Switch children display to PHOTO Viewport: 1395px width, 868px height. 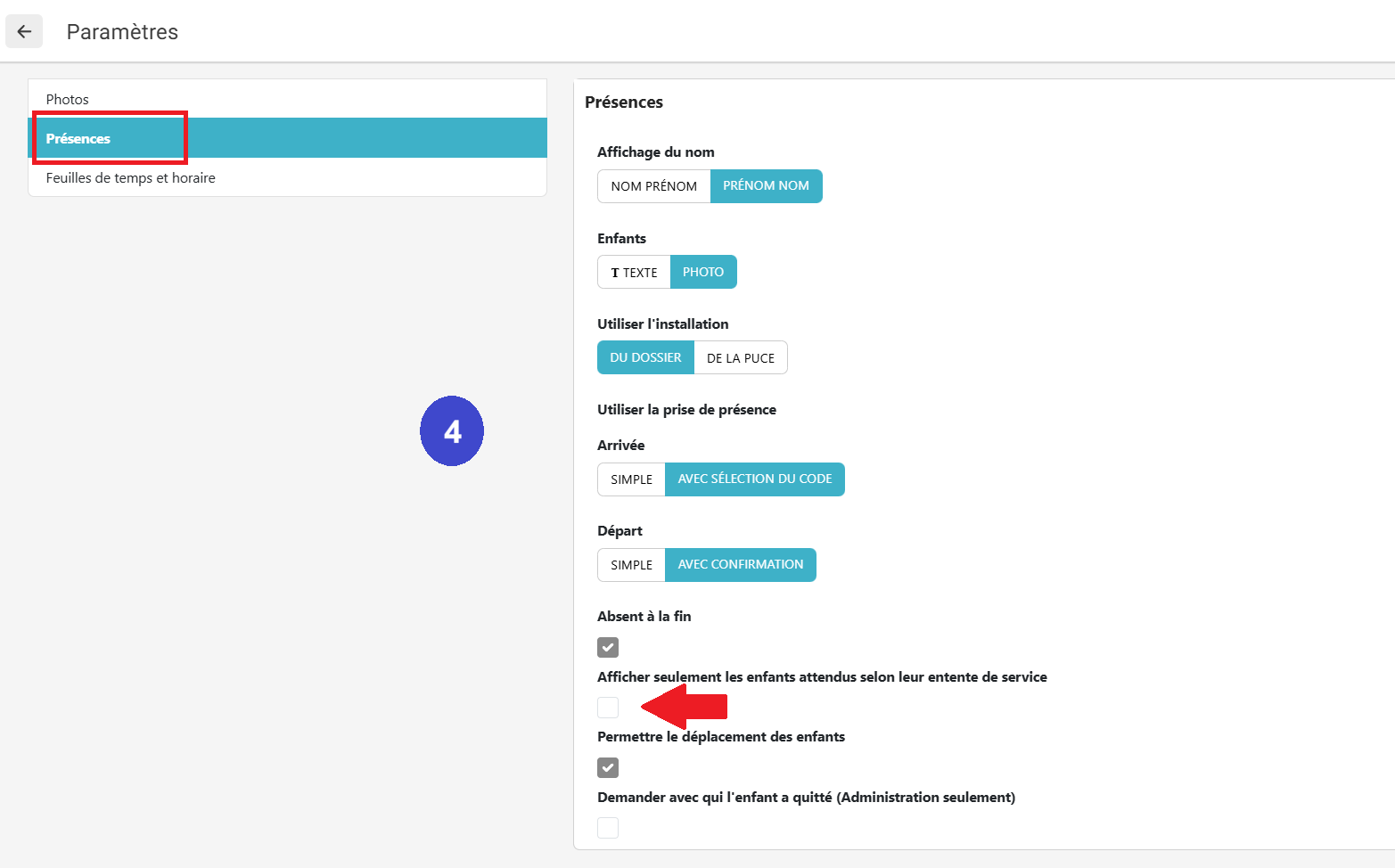[x=702, y=273]
